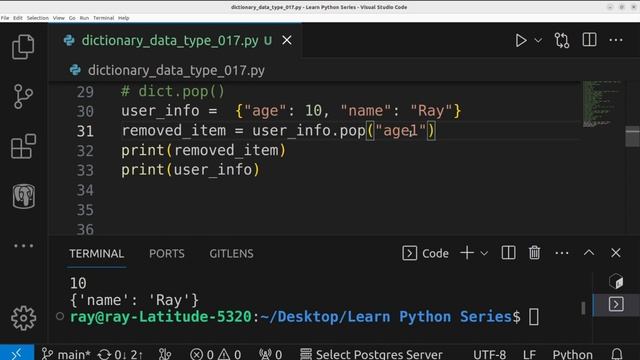This screenshot has width=640, height=360.
Task: Open the new terminal launch profile dropdown
Action: [484, 253]
